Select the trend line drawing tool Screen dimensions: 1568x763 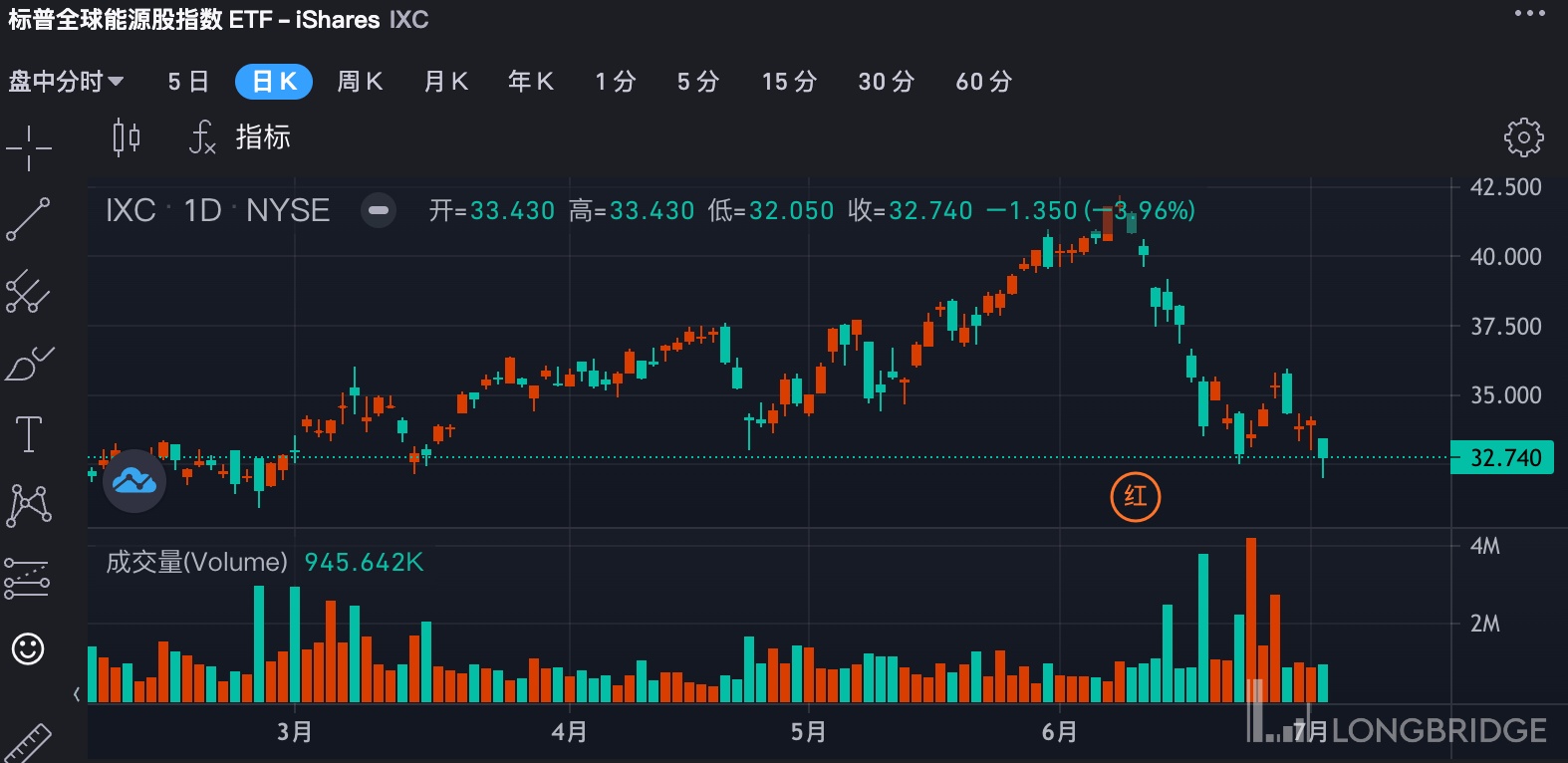tap(28, 219)
